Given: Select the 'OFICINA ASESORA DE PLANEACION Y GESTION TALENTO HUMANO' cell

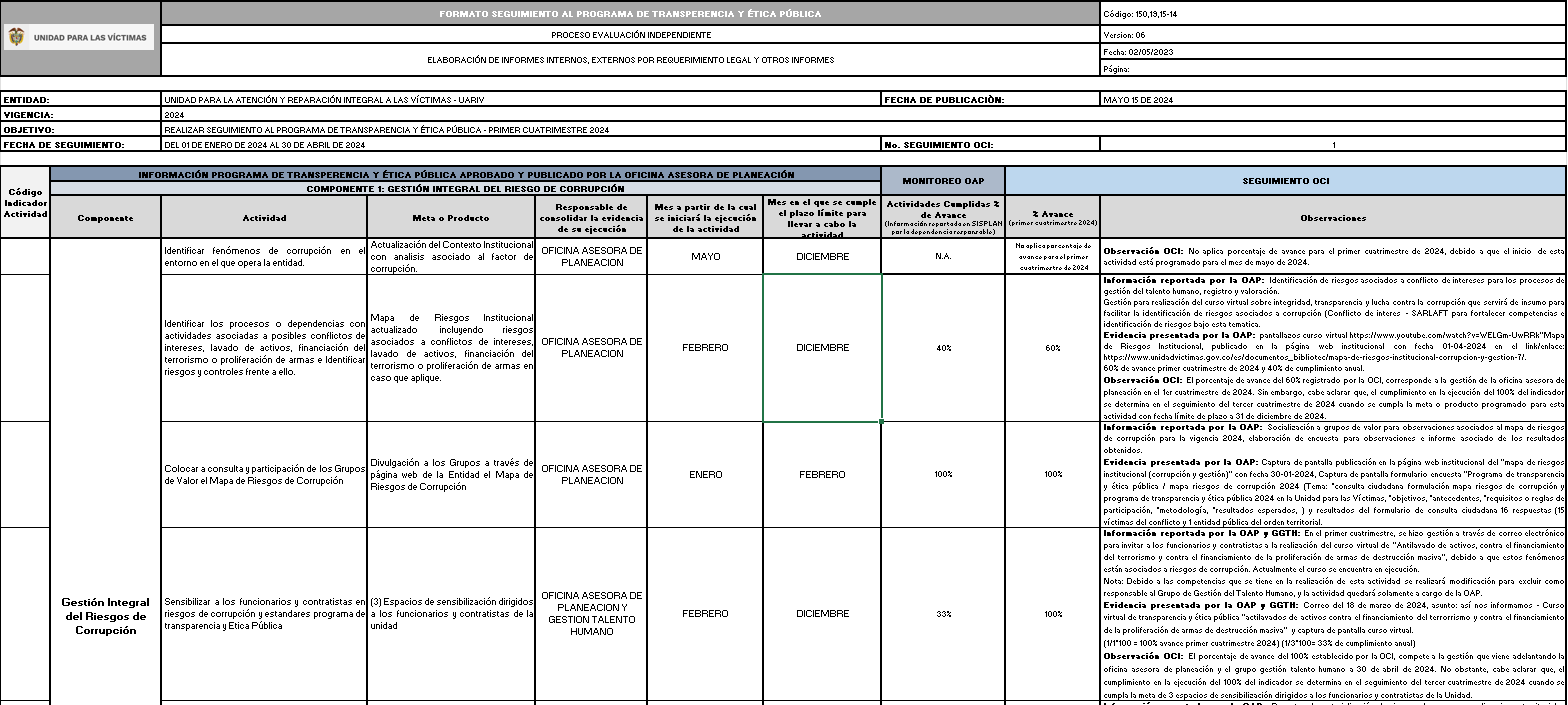Looking at the screenshot, I should pyautogui.click(x=591, y=614).
